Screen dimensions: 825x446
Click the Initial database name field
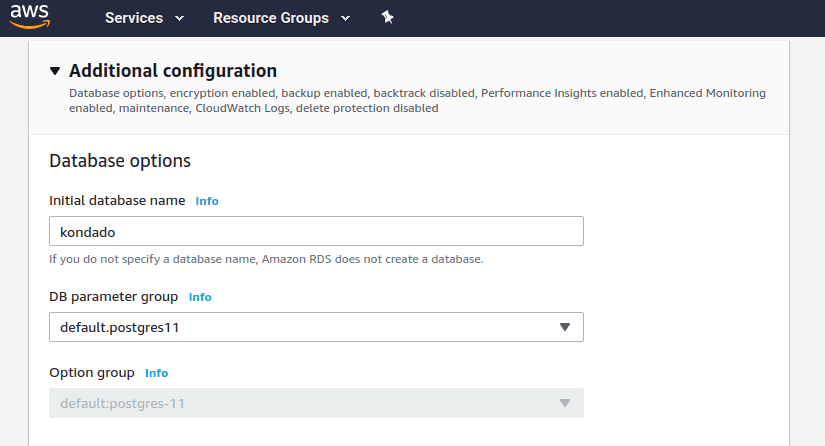click(316, 231)
